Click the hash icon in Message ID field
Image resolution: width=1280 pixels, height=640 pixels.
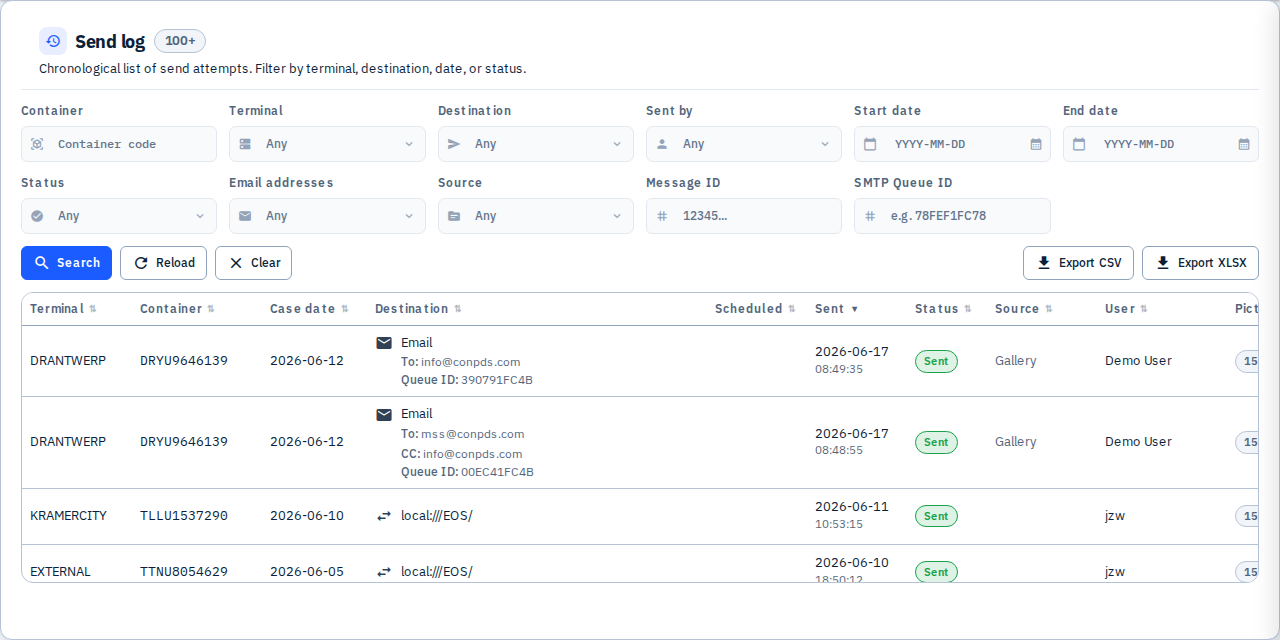point(662,216)
